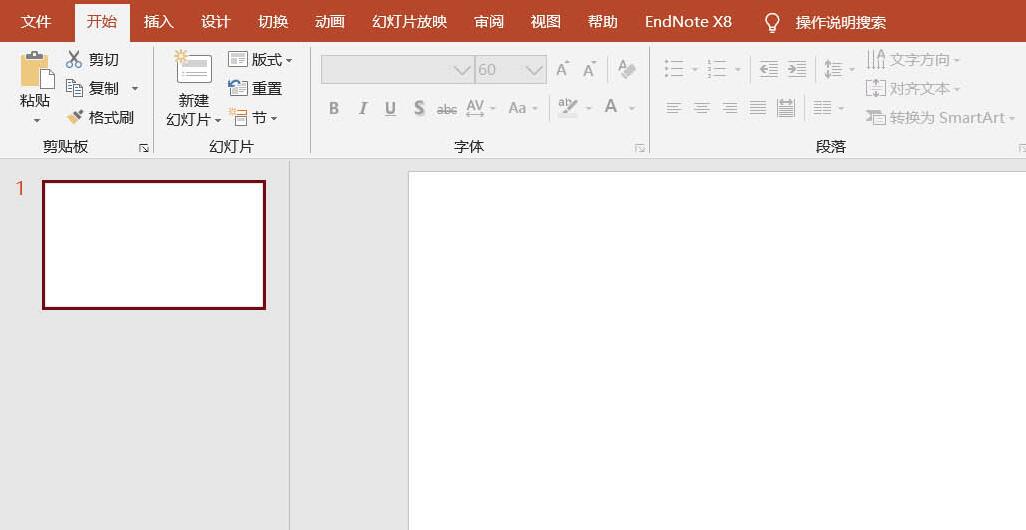
Task: Decrease font size with smaller A
Action: point(590,69)
